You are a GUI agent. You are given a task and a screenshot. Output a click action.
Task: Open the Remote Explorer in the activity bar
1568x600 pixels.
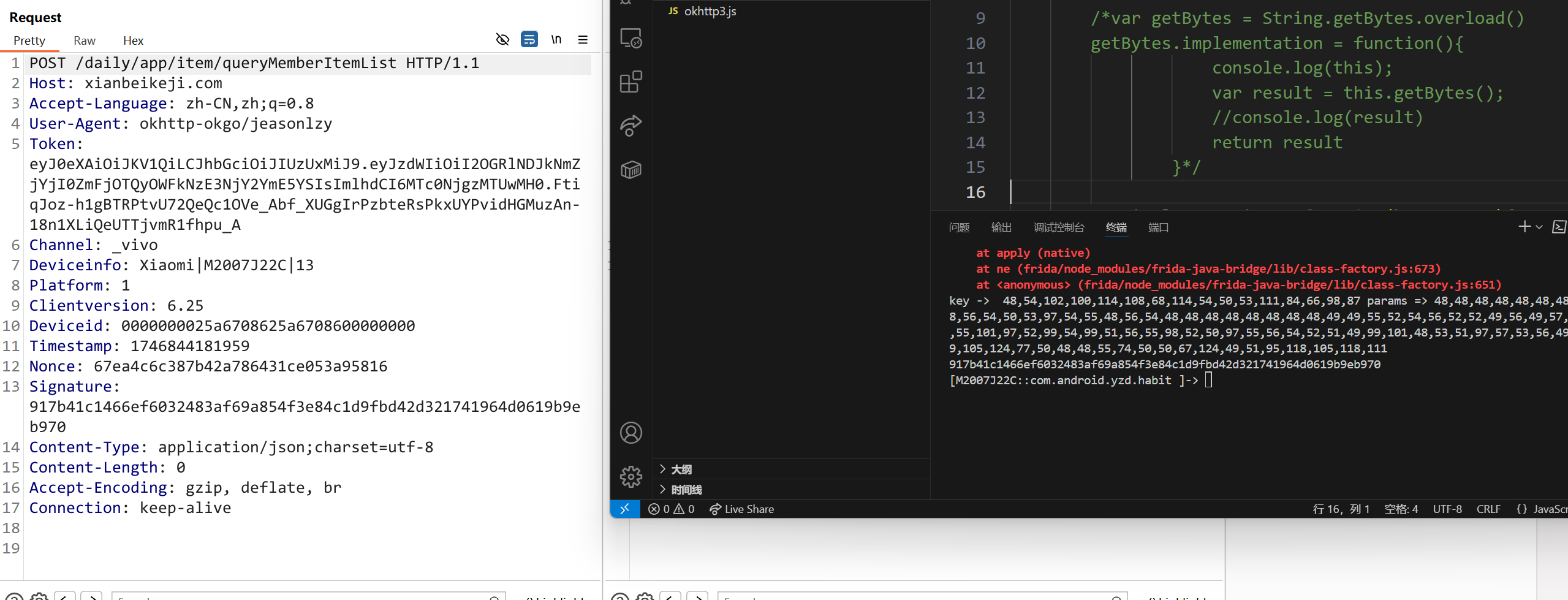tap(631, 39)
